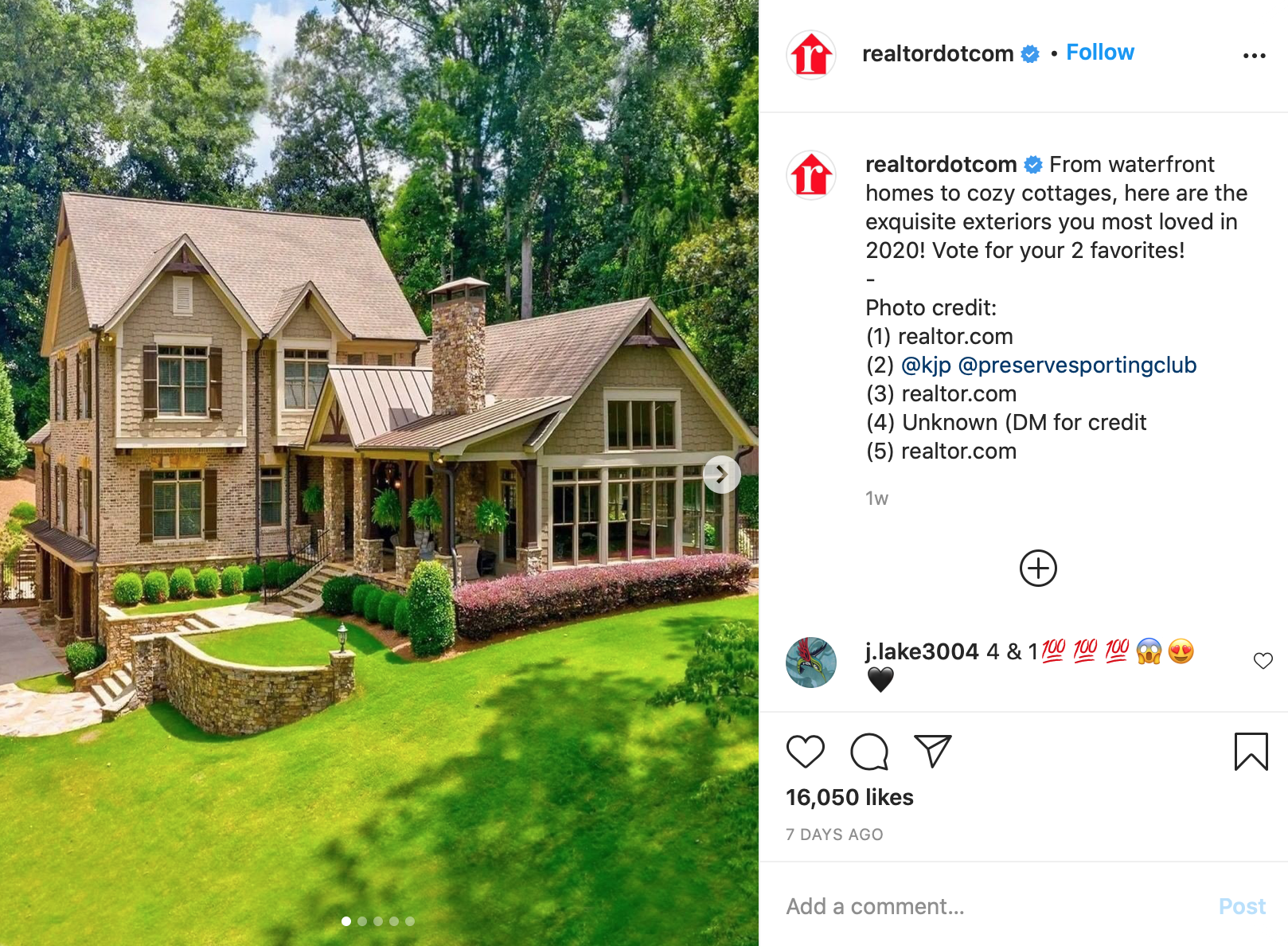Open realtordotcom avatar beside caption

point(811,174)
